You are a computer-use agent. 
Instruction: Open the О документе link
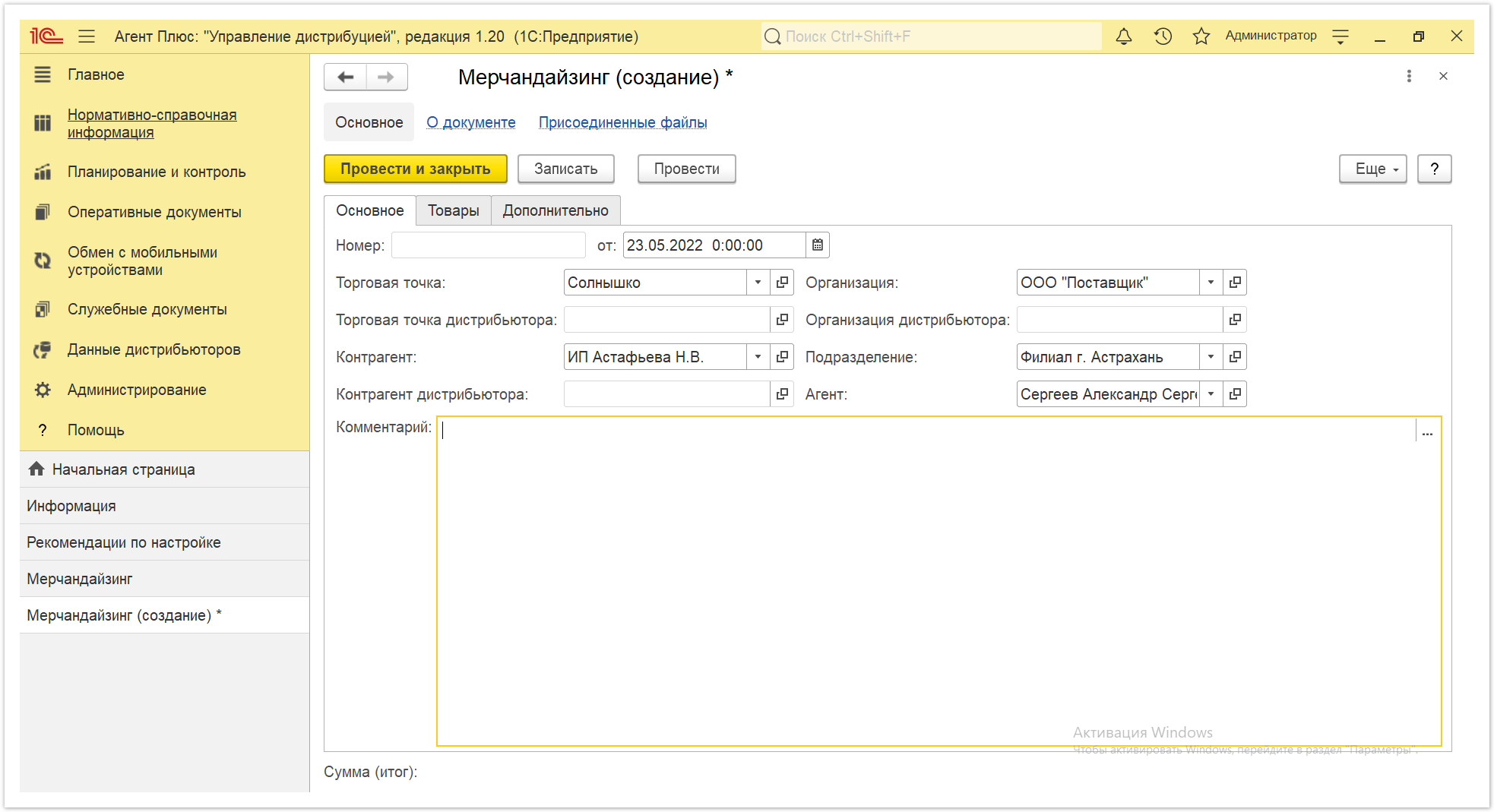470,122
